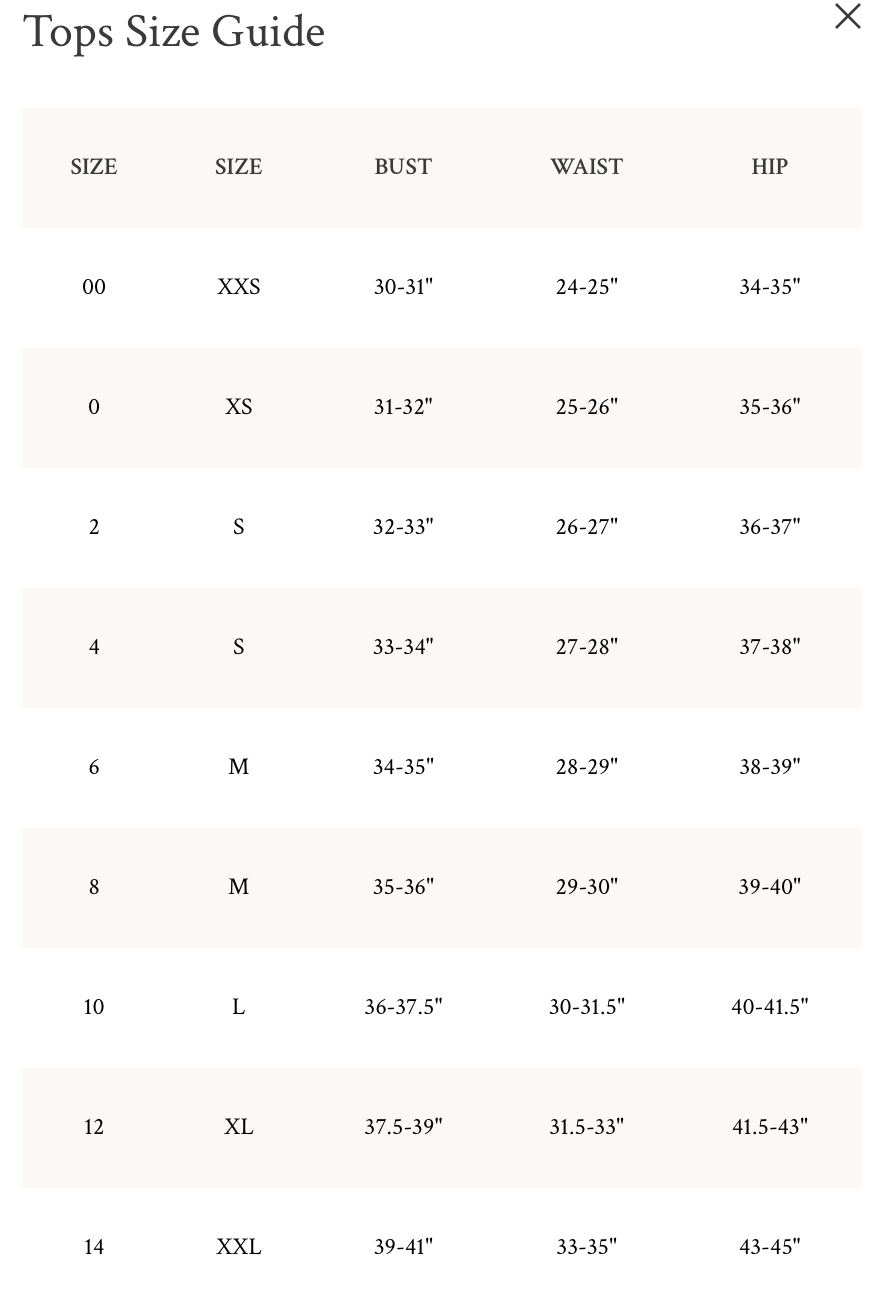Click the XXS size cell
This screenshot has height=1298, width=880.
click(x=239, y=287)
